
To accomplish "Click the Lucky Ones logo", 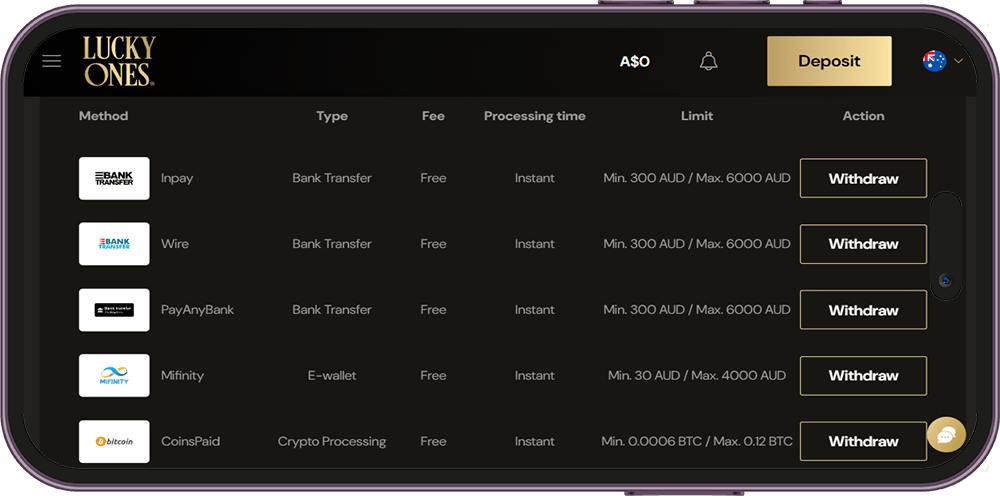I will 119,61.
